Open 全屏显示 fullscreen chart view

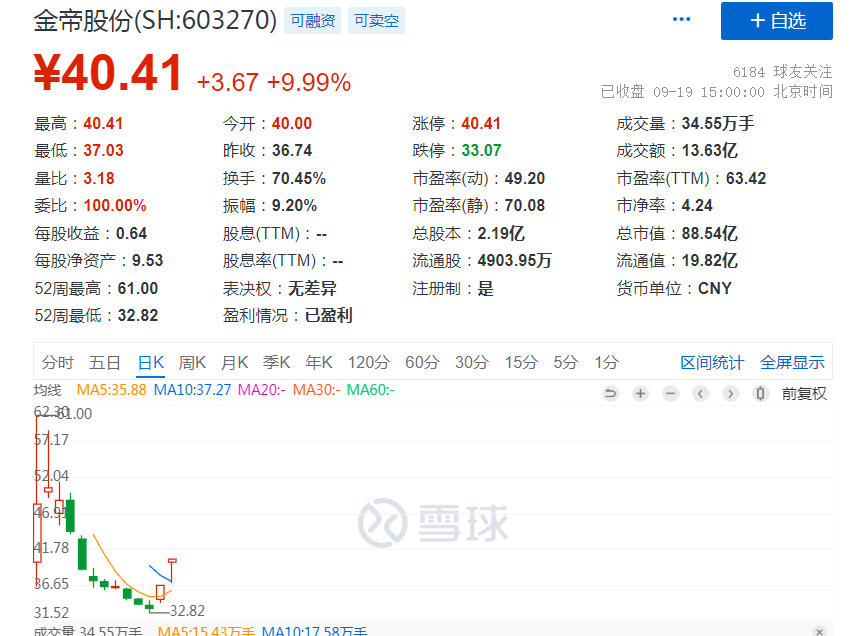(x=792, y=362)
